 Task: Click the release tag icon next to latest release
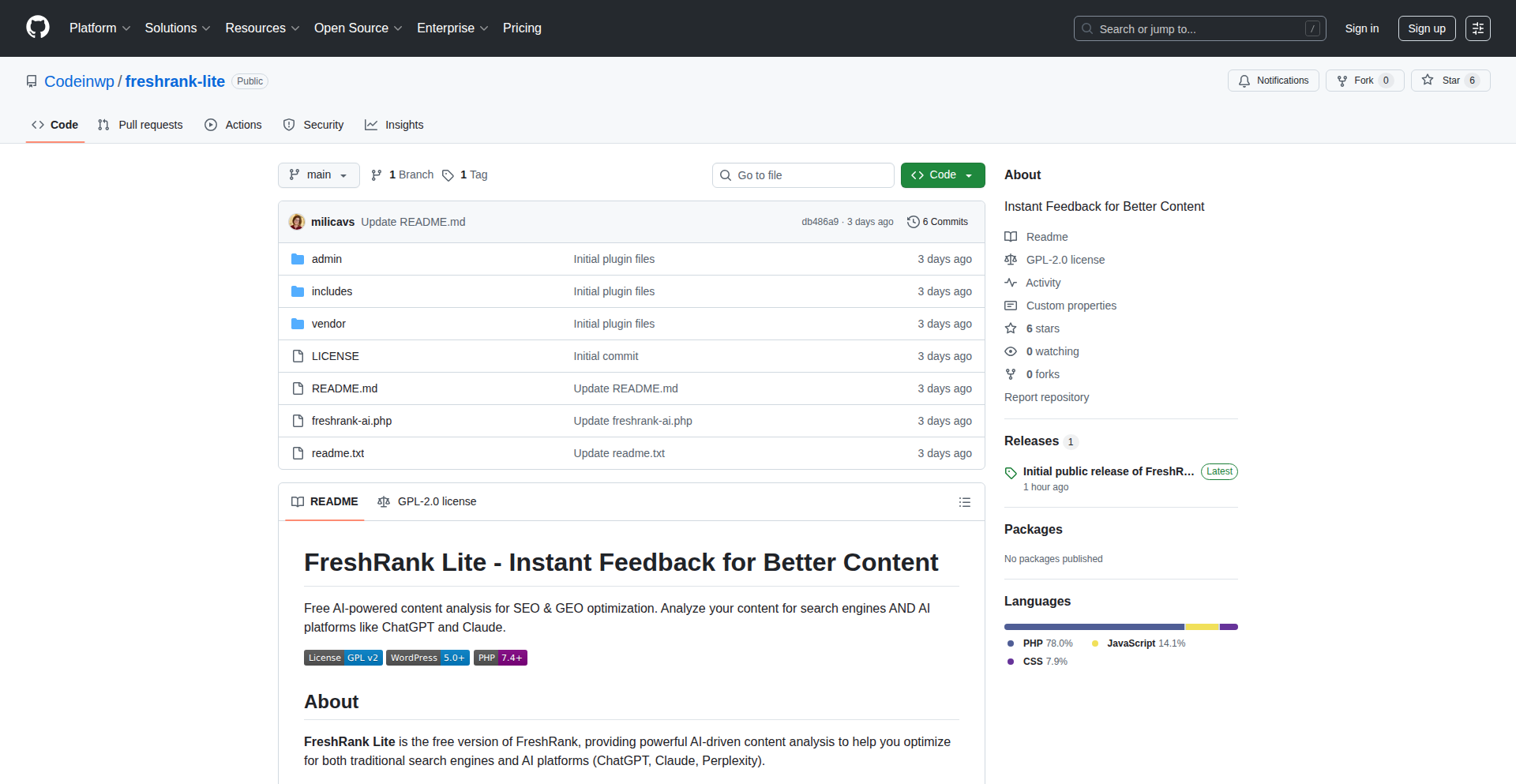click(1011, 473)
